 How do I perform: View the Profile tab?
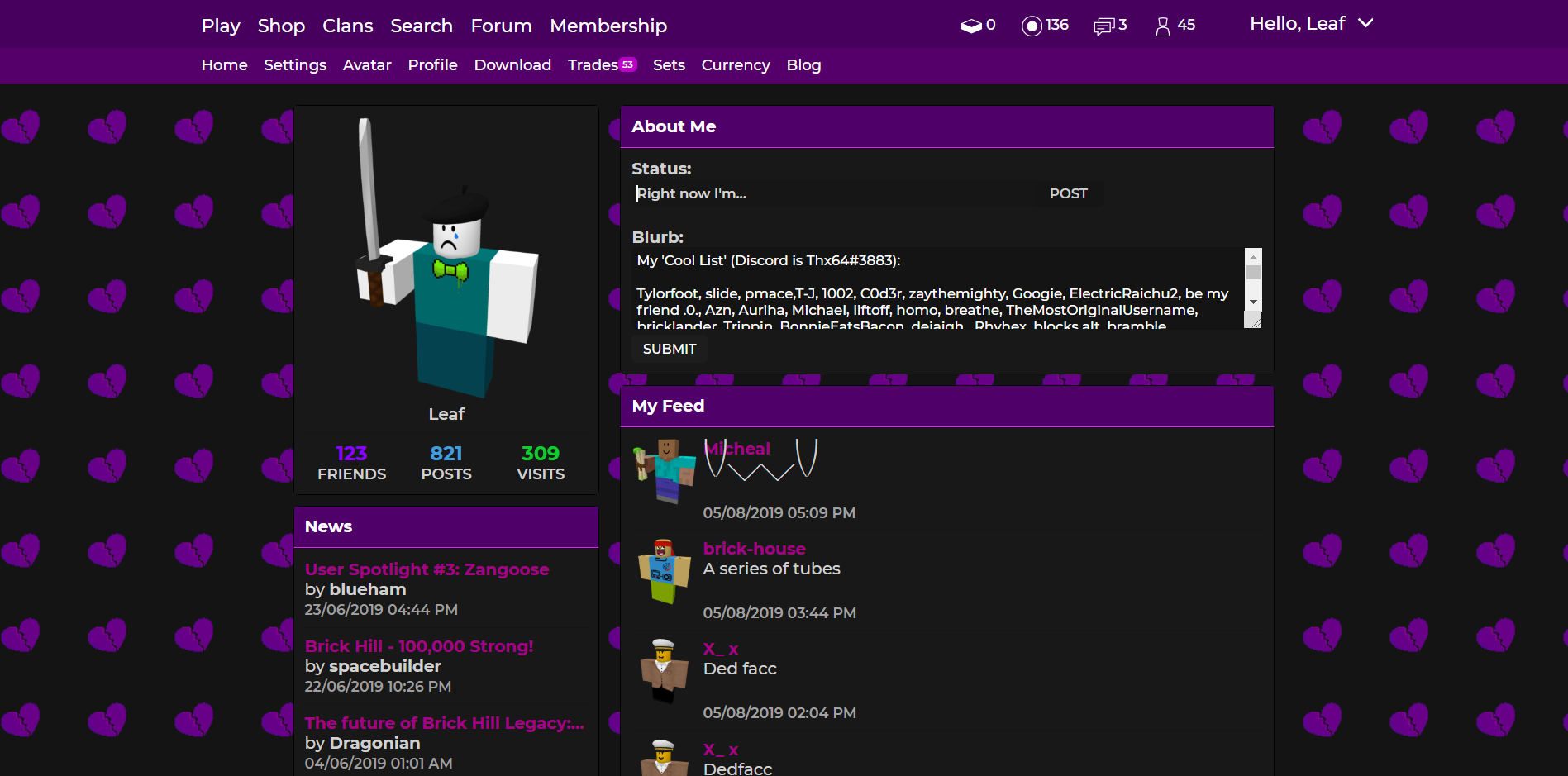pyautogui.click(x=432, y=64)
